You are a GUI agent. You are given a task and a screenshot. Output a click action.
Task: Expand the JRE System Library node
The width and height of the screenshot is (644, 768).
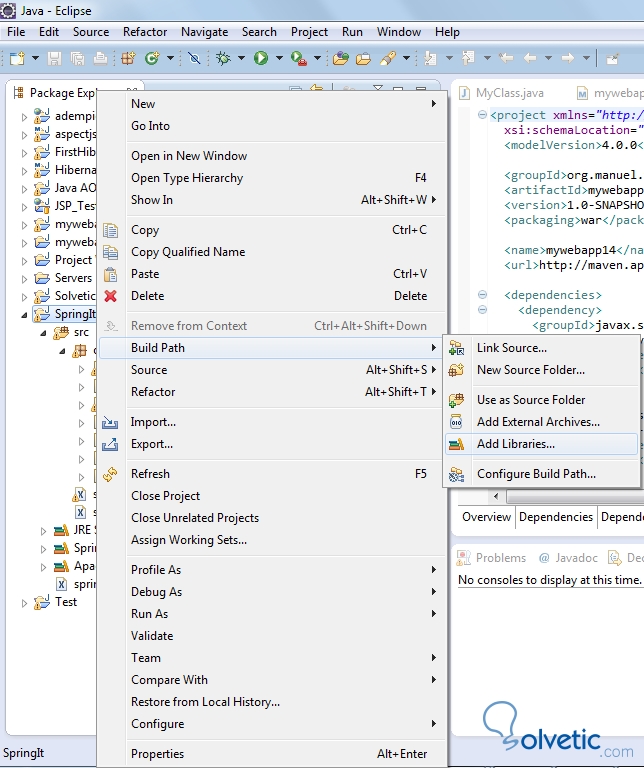pyautogui.click(x=43, y=531)
